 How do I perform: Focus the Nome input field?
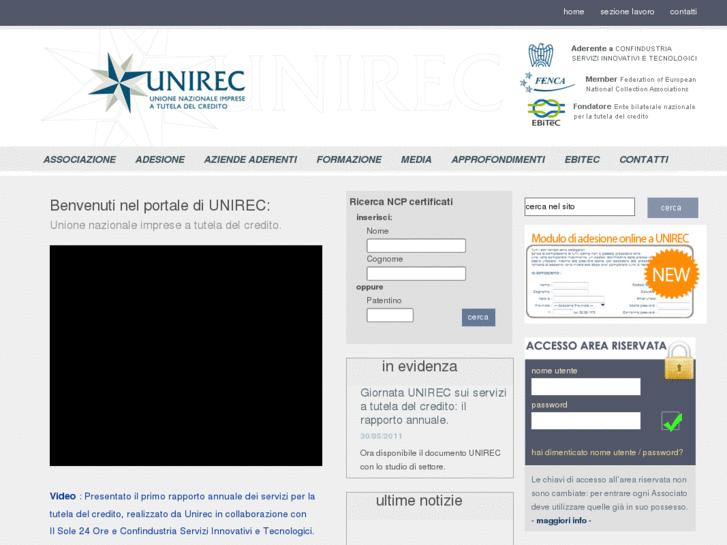(x=416, y=246)
